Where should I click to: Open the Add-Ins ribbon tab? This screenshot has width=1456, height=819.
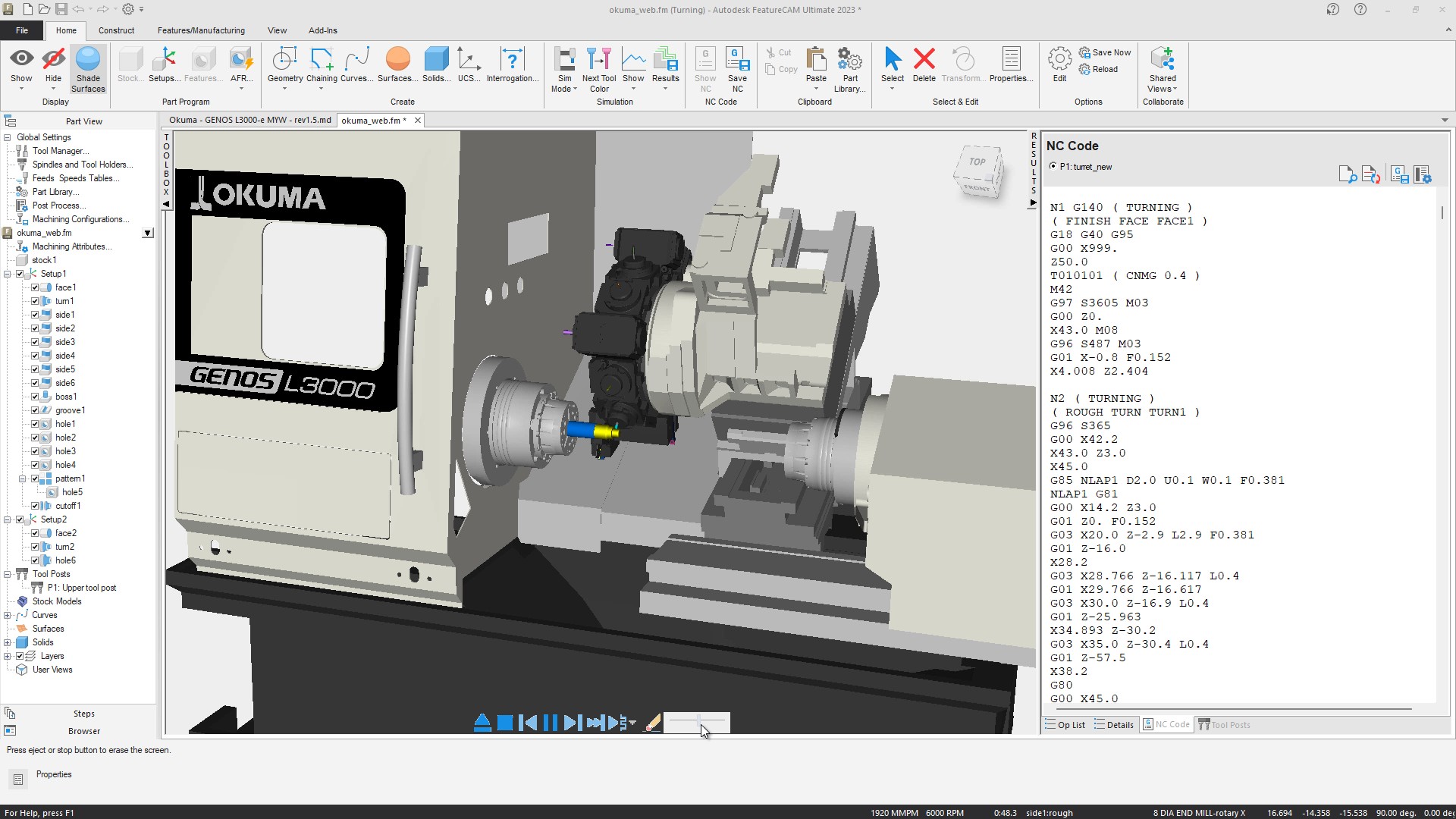322,30
